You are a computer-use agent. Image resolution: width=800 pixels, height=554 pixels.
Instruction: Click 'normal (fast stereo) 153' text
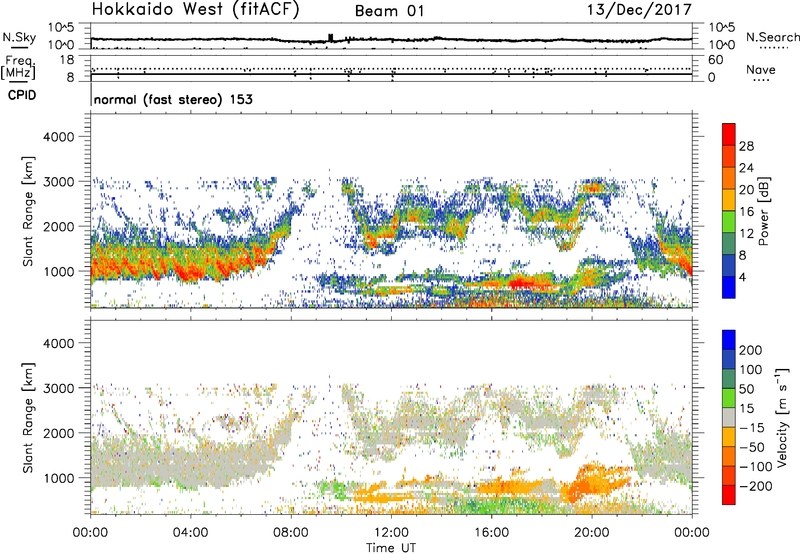coord(173,99)
